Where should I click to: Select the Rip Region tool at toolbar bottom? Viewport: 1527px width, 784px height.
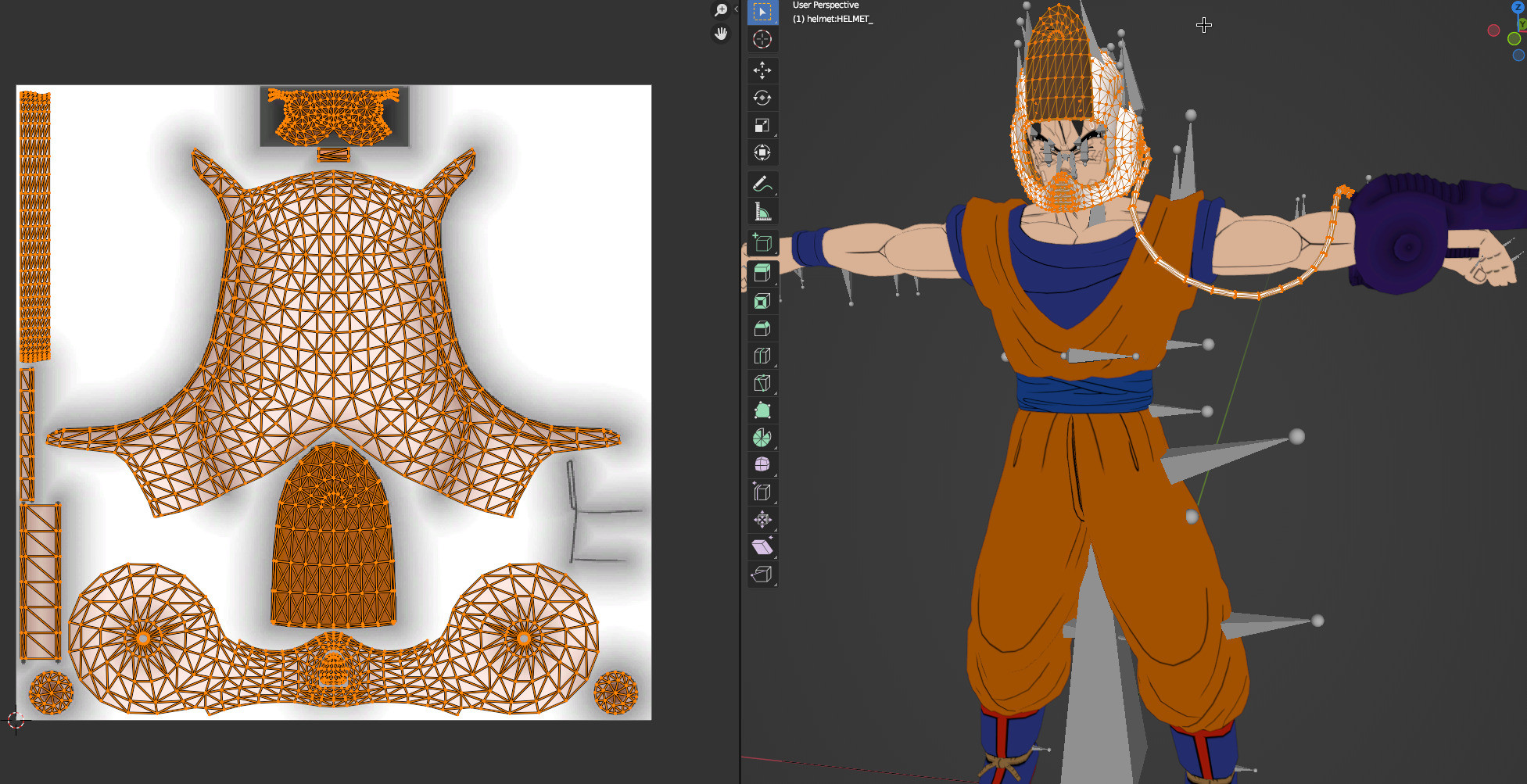coord(762,575)
